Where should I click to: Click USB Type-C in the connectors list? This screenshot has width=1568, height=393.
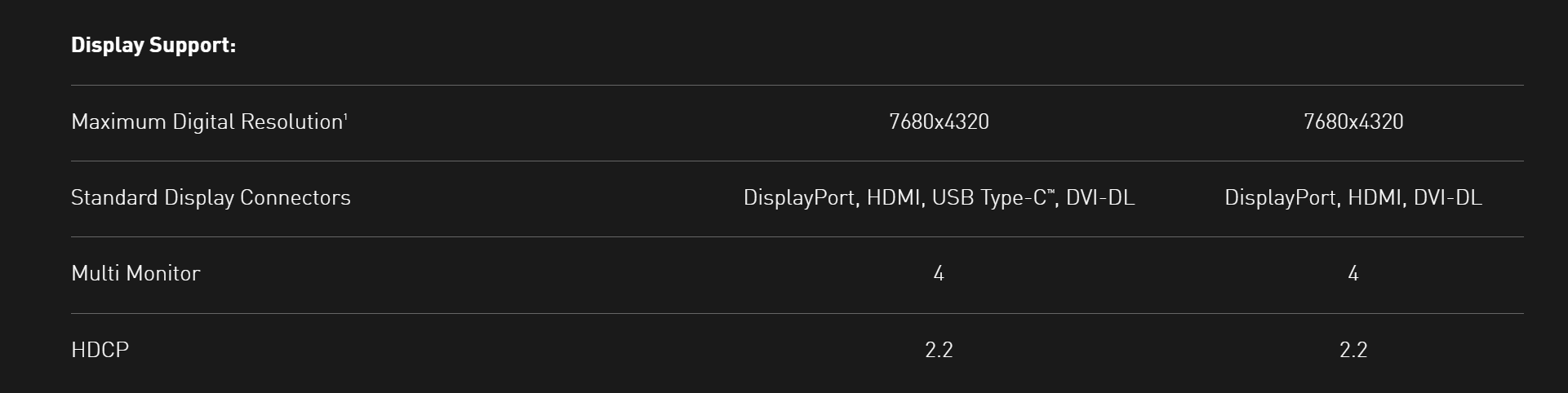coord(988,198)
